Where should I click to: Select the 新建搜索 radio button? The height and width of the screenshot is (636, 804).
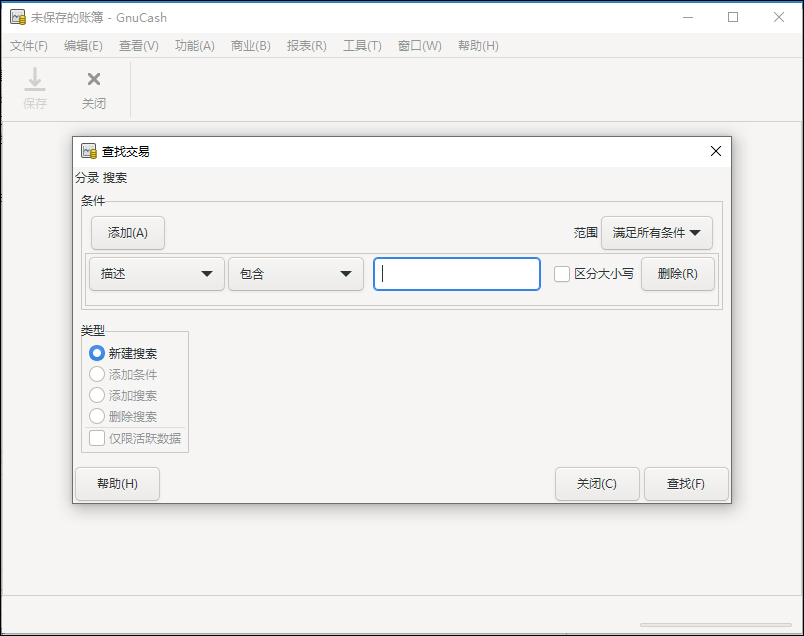pos(96,353)
